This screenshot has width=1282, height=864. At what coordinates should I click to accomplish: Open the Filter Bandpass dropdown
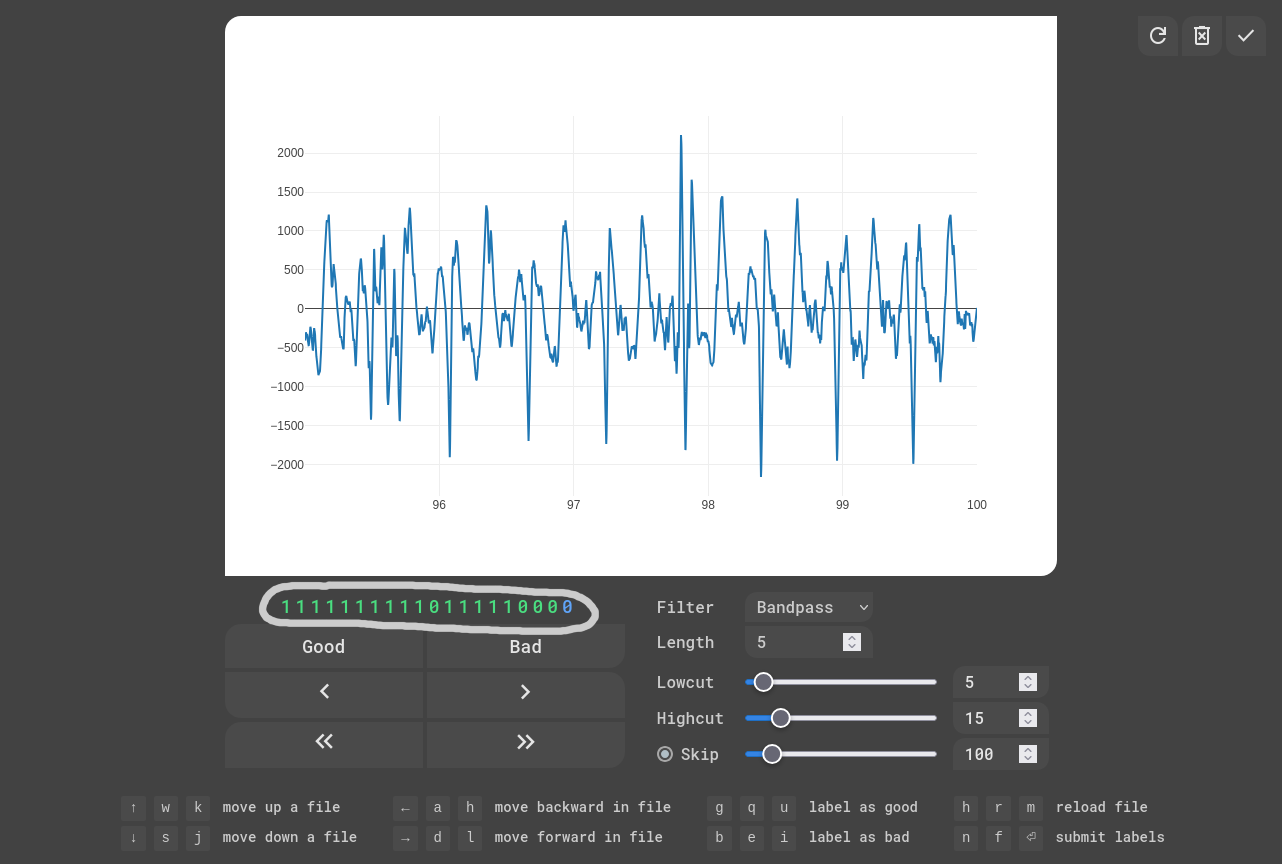click(809, 607)
